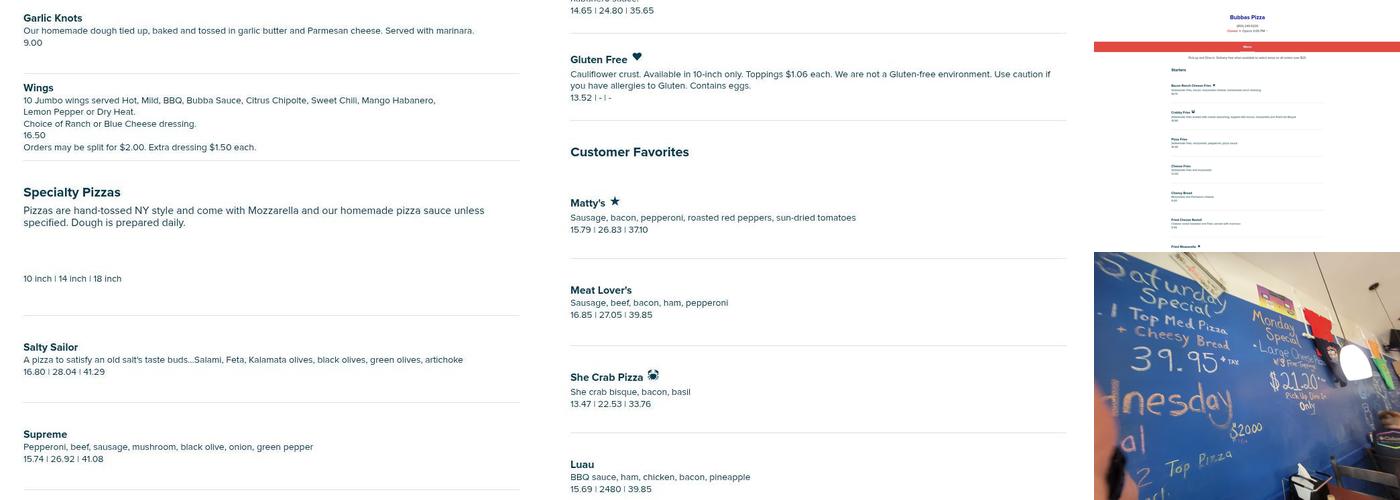
Task: Open the chalkboard specials photo
Action: click(x=1246, y=376)
